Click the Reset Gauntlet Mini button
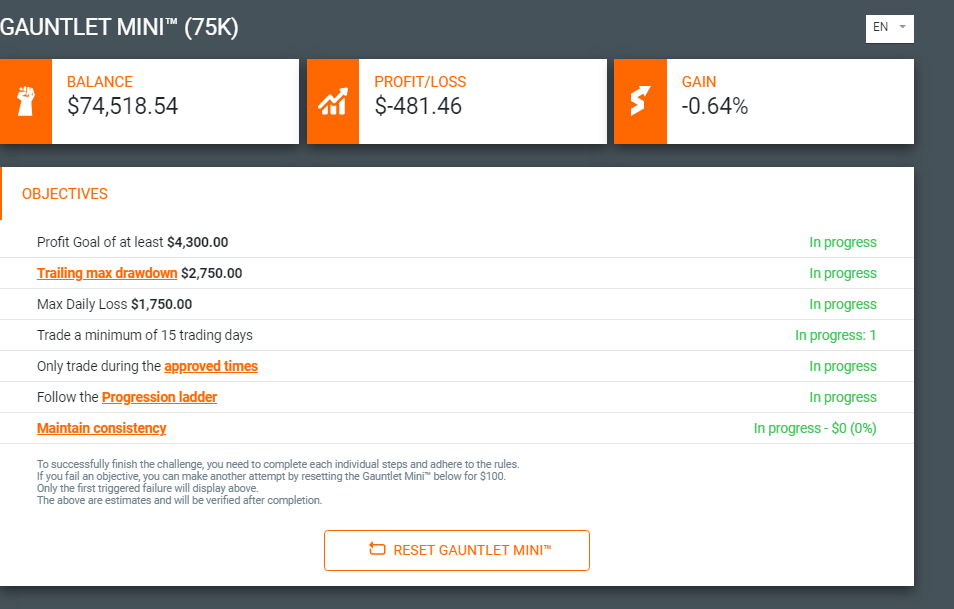Image resolution: width=954 pixels, height=609 pixels. 457,550
